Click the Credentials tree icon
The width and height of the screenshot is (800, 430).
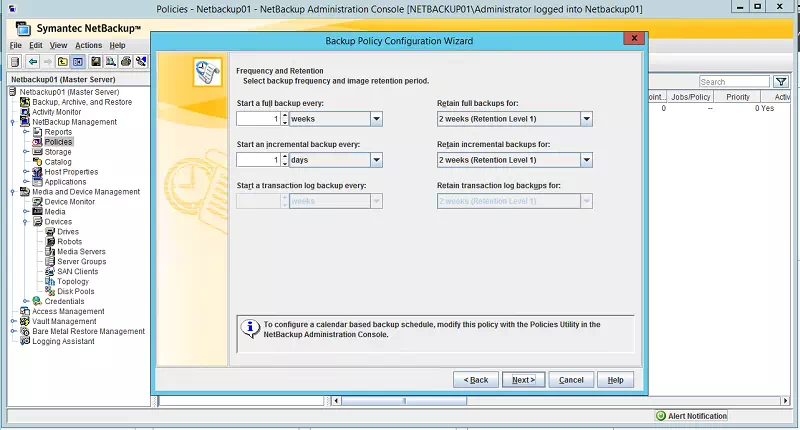point(37,301)
